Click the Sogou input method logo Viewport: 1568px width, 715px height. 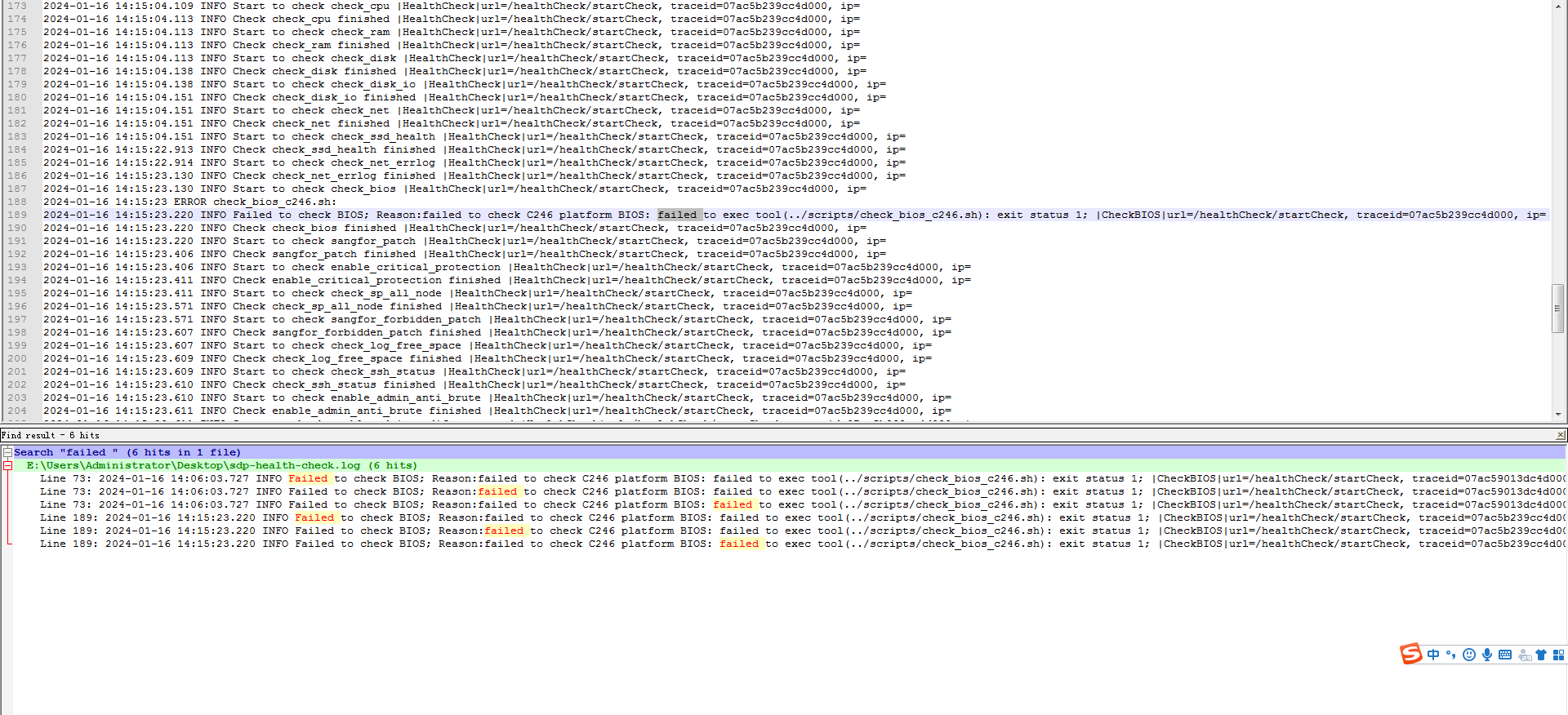tap(1410, 654)
